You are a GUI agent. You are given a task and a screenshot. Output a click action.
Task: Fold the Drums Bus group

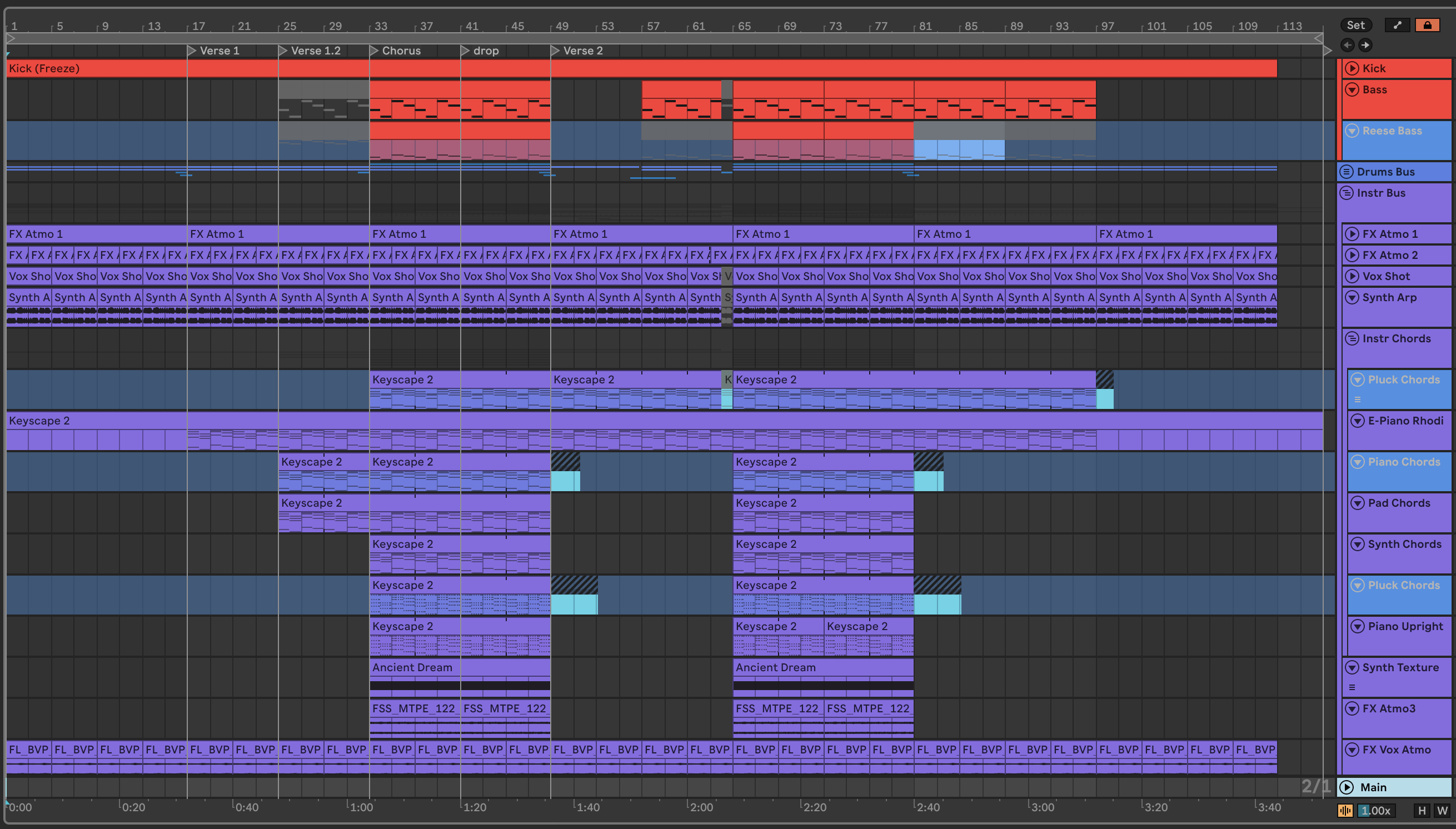click(x=1346, y=172)
